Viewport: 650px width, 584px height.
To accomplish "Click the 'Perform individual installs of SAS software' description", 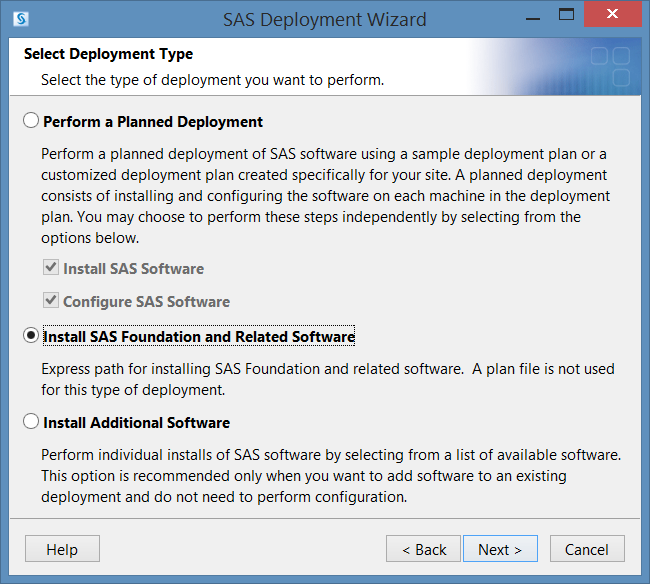I will (331, 476).
